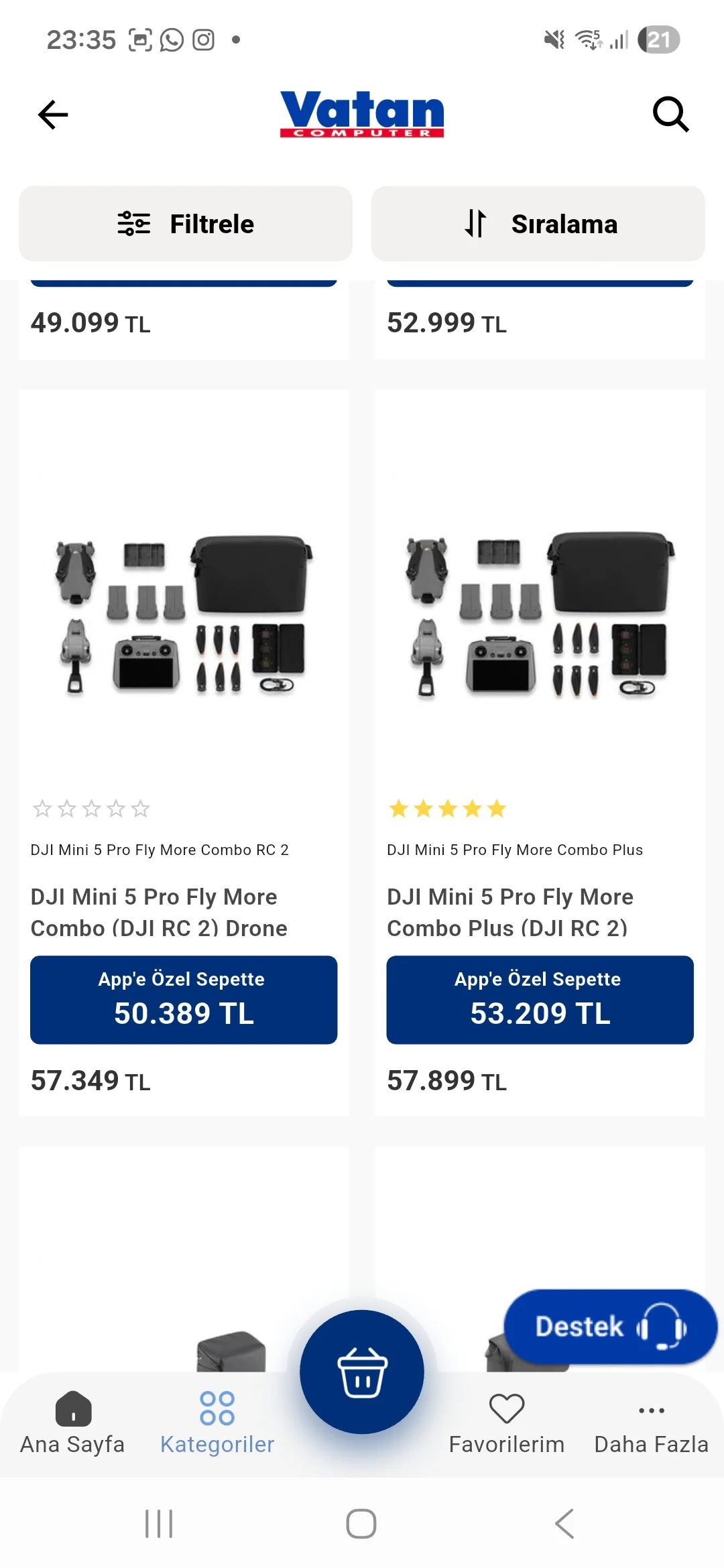Tap the Vatan Computer logo
This screenshot has width=724, height=1568.
[362, 114]
